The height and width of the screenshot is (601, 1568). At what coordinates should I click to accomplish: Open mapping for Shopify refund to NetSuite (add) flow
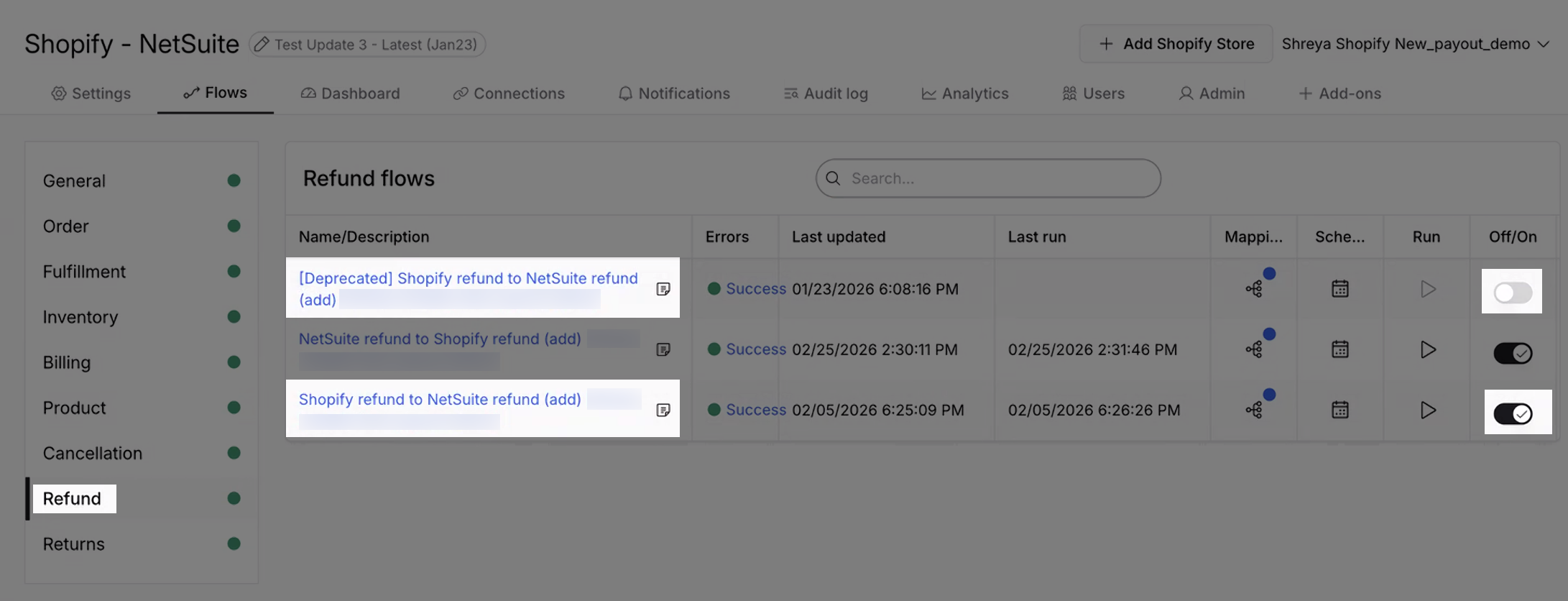pyautogui.click(x=1254, y=410)
